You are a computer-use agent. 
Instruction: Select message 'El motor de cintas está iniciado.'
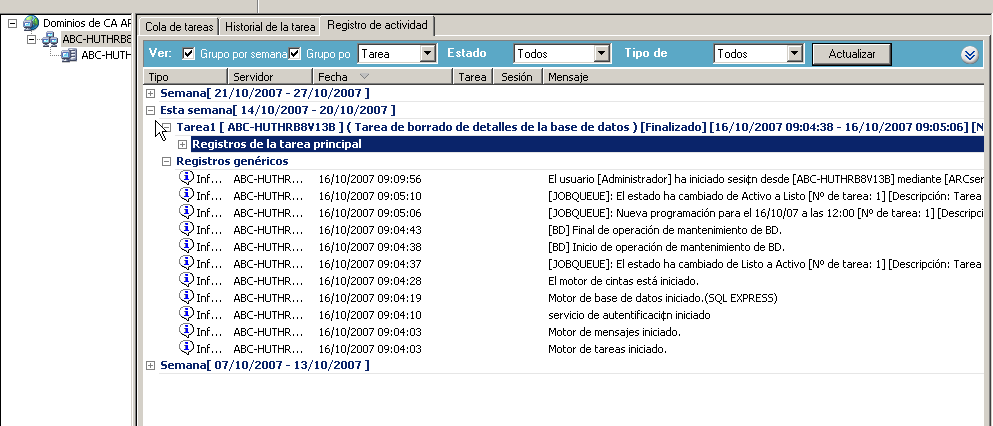[624, 280]
